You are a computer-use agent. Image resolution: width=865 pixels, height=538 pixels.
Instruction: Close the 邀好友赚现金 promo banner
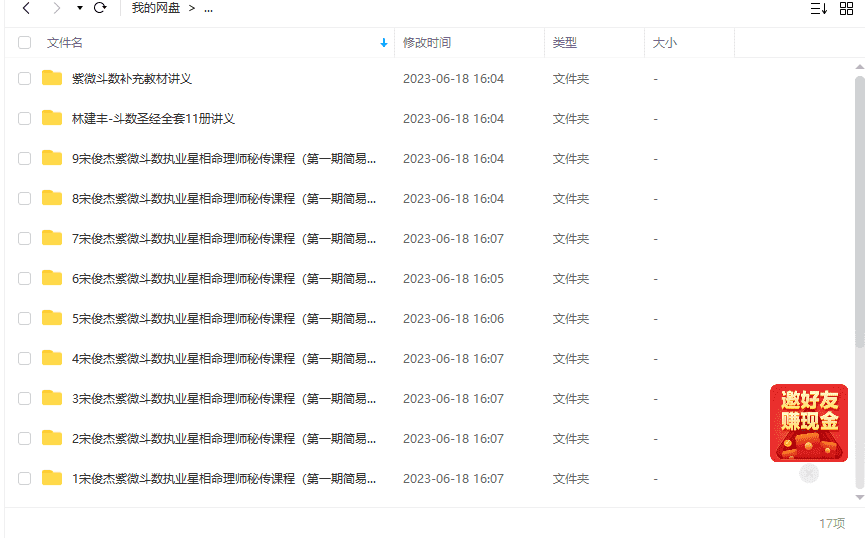pyautogui.click(x=810, y=474)
